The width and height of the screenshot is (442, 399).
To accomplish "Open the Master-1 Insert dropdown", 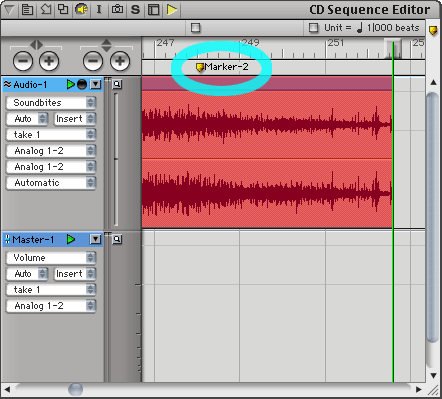I will pyautogui.click(x=75, y=274).
